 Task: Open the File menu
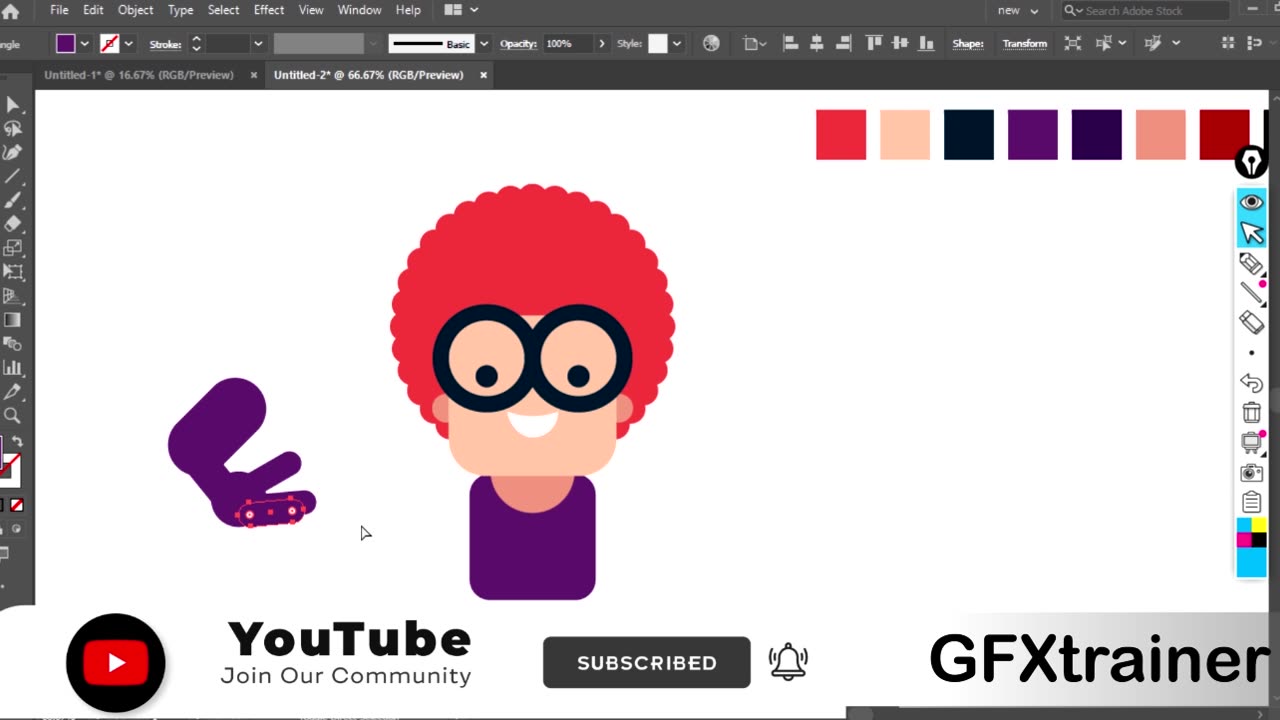click(x=59, y=10)
